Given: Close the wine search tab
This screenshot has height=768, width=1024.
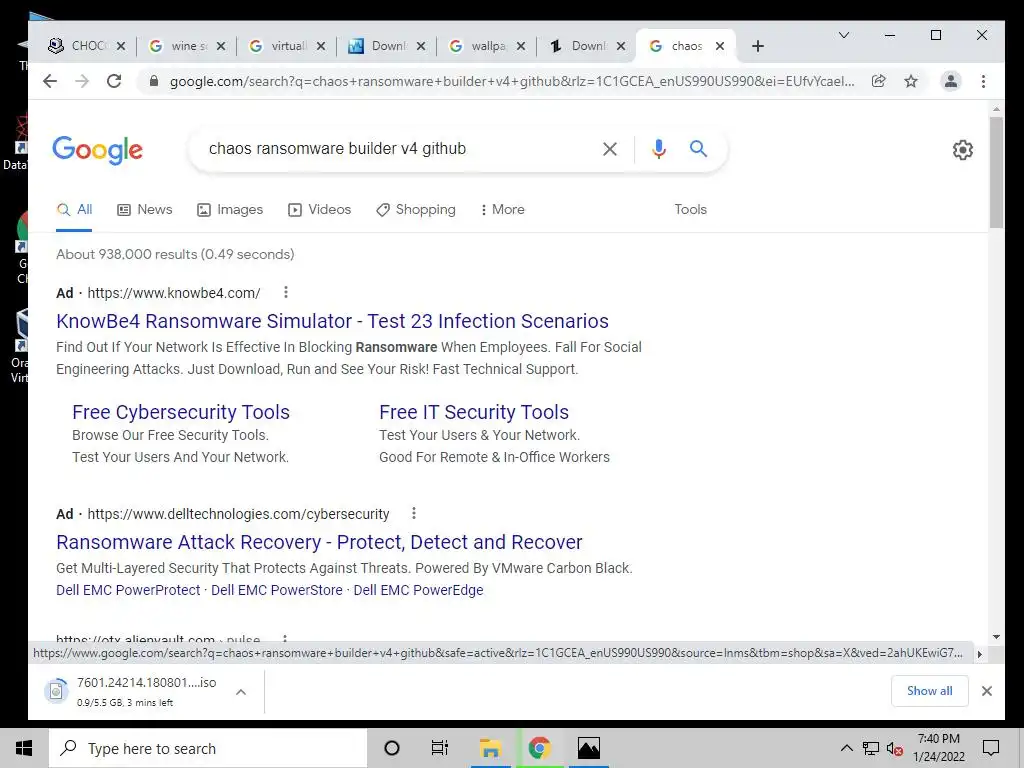Looking at the screenshot, I should (221, 46).
